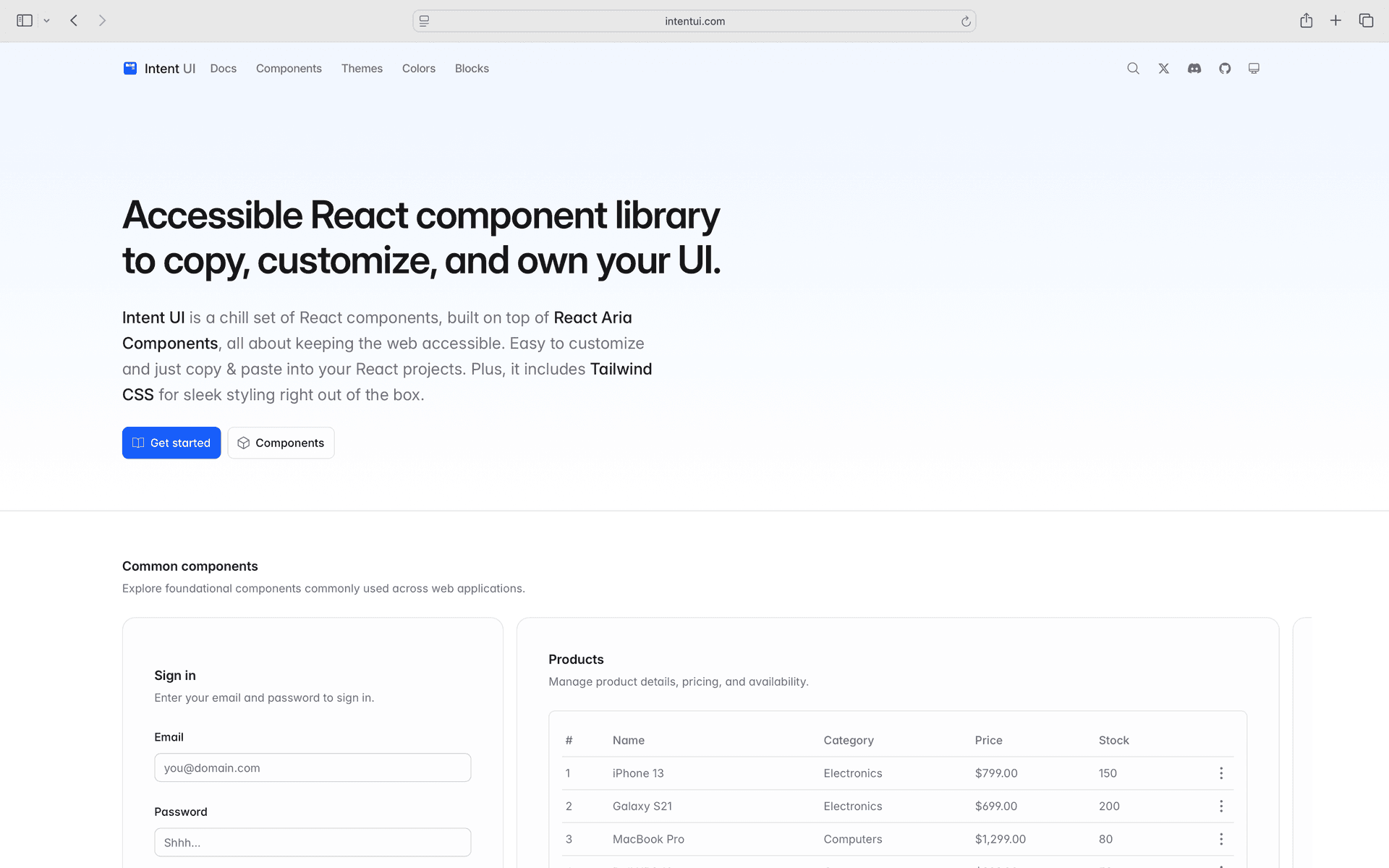Open the GitHub icon link

coord(1225,68)
